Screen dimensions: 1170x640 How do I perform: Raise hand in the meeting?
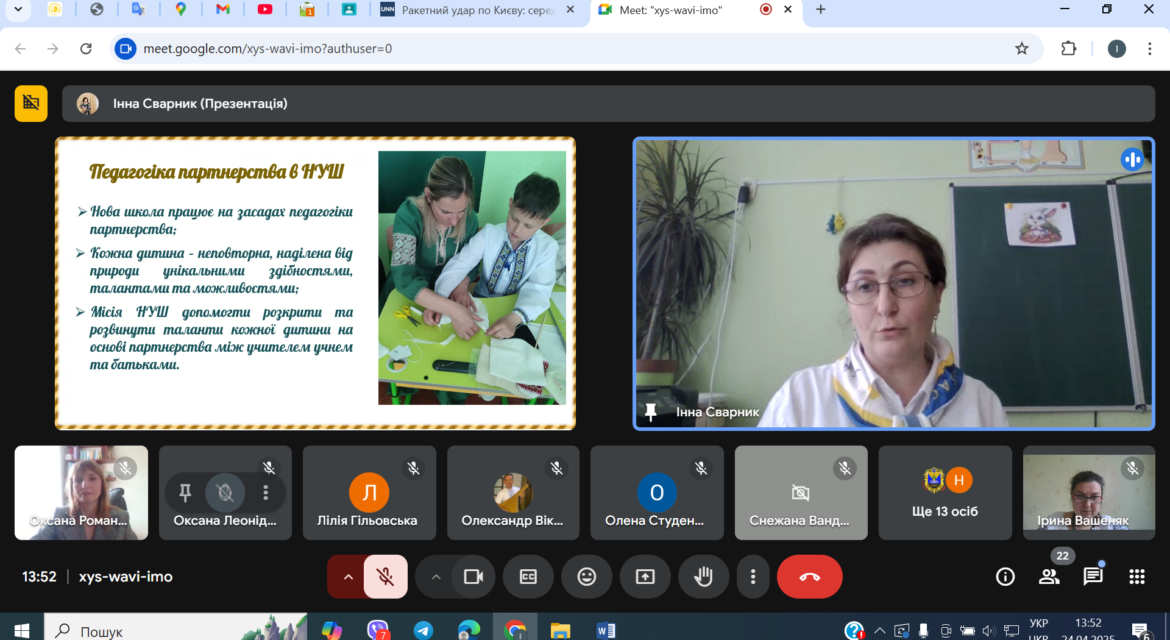click(703, 577)
